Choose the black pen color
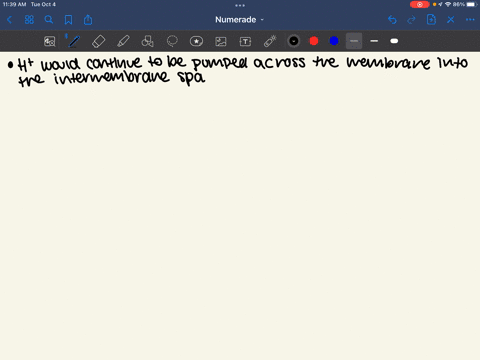The height and width of the screenshot is (360, 480). click(294, 41)
